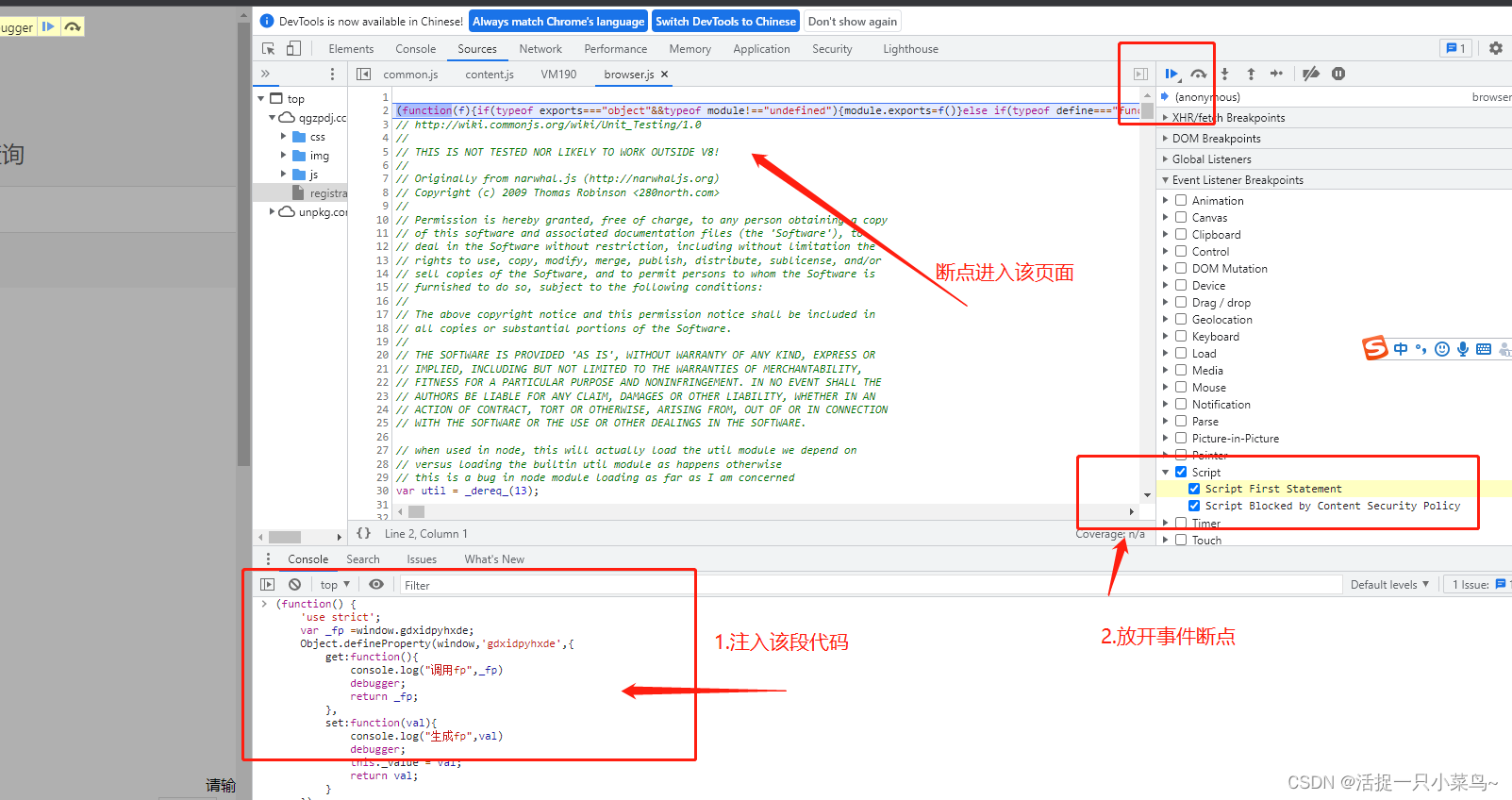The width and height of the screenshot is (1512, 800).
Task: Hide the debugger sidebar pane
Action: [x=1140, y=74]
